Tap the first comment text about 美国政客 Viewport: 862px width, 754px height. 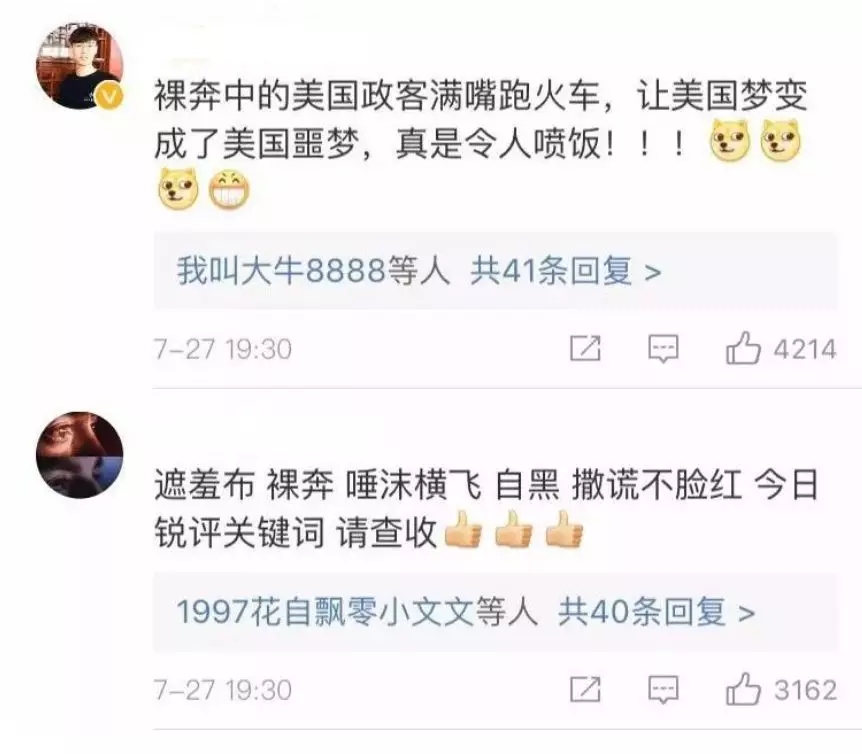pos(480,120)
